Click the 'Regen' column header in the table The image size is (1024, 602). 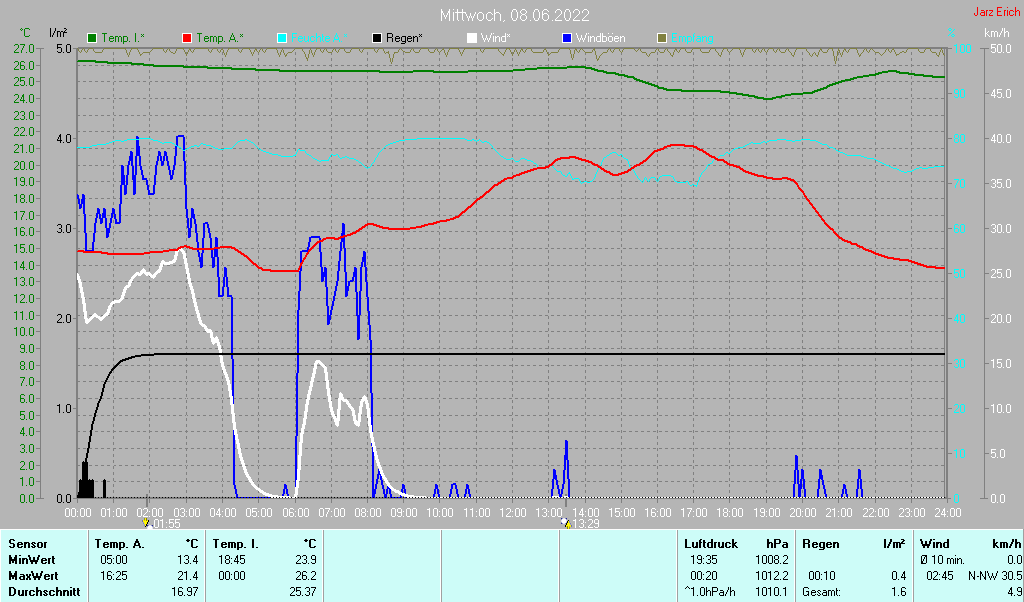[821, 544]
